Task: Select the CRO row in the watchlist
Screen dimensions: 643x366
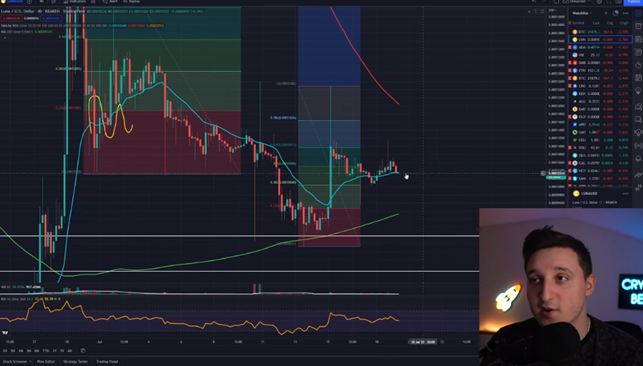Action: (x=600, y=86)
